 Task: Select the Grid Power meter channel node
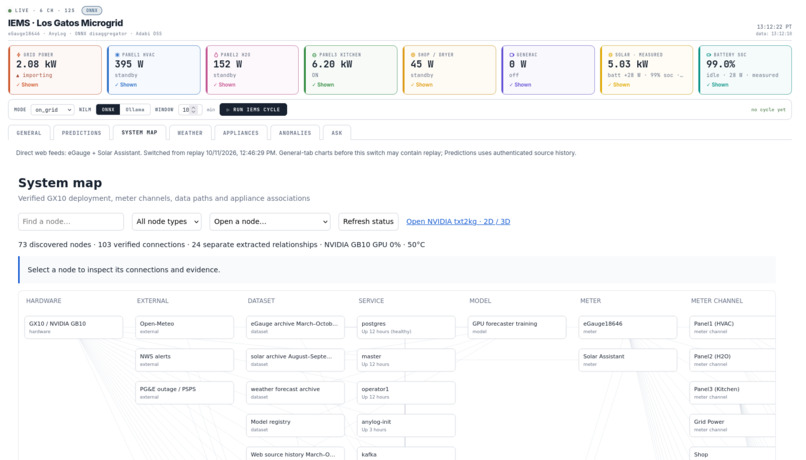point(732,425)
